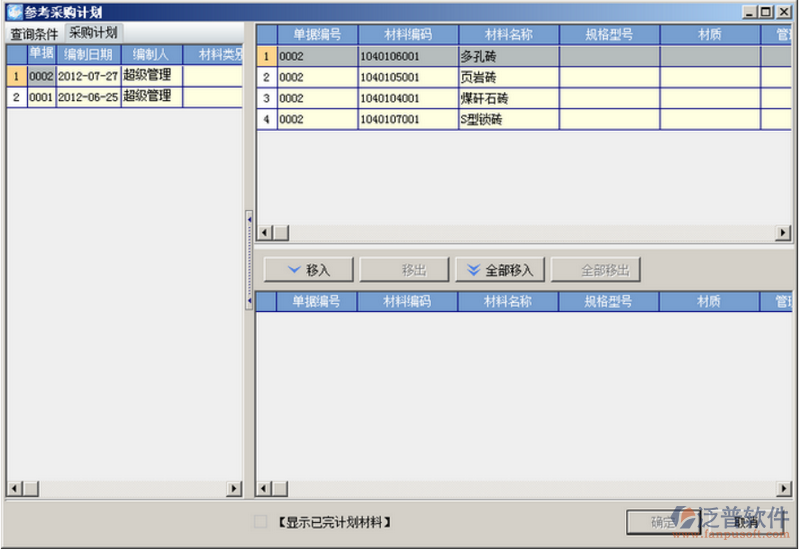Switch to the 查询条件 tab

[34, 34]
